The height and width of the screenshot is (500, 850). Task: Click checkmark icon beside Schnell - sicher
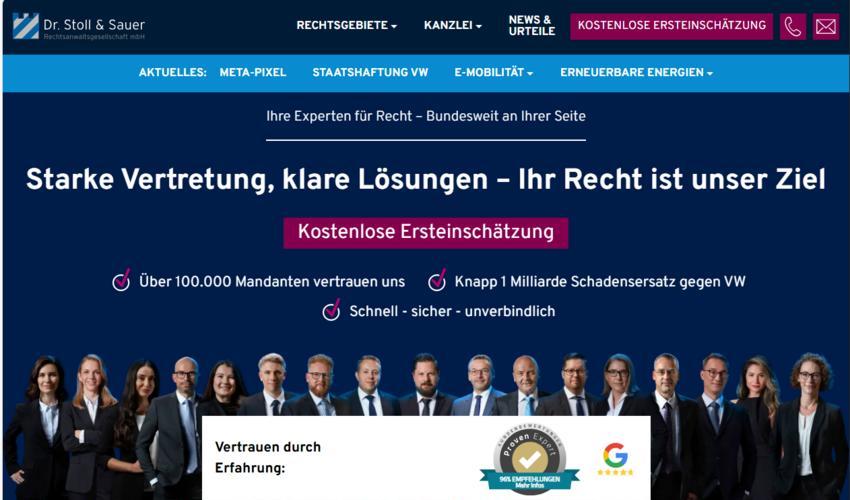click(331, 310)
